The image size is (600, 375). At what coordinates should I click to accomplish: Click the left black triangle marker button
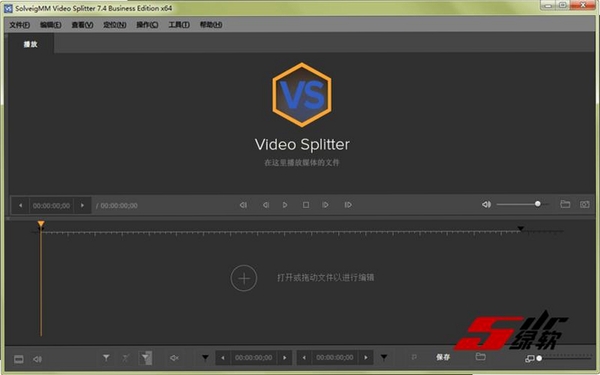click(x=205, y=358)
